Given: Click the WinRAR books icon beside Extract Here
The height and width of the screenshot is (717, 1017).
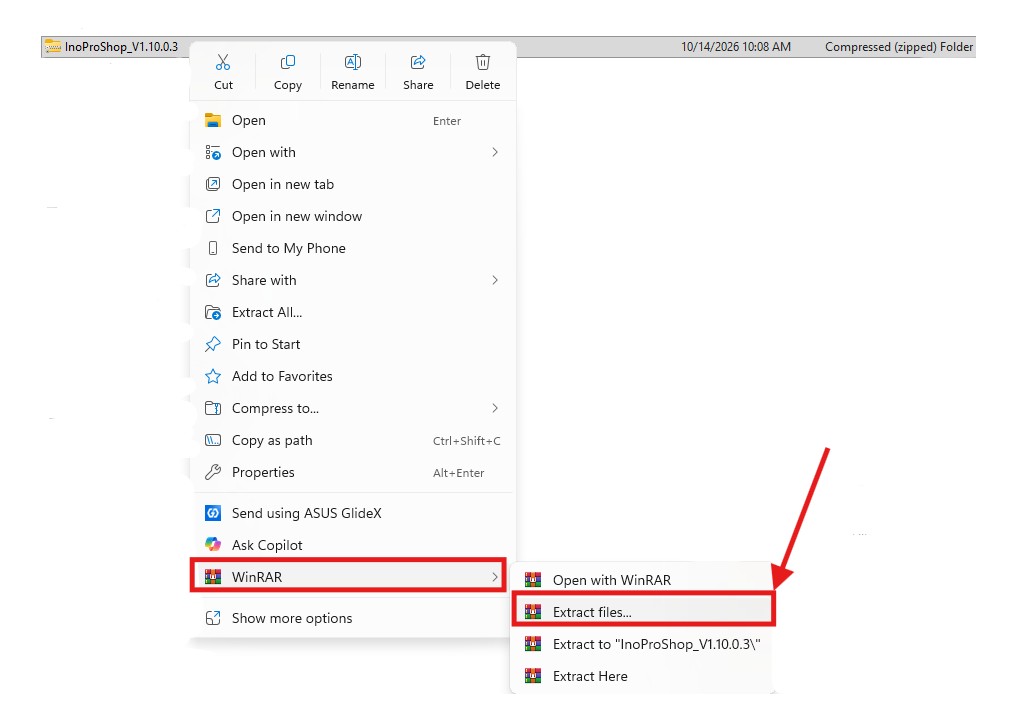Looking at the screenshot, I should coord(533,676).
